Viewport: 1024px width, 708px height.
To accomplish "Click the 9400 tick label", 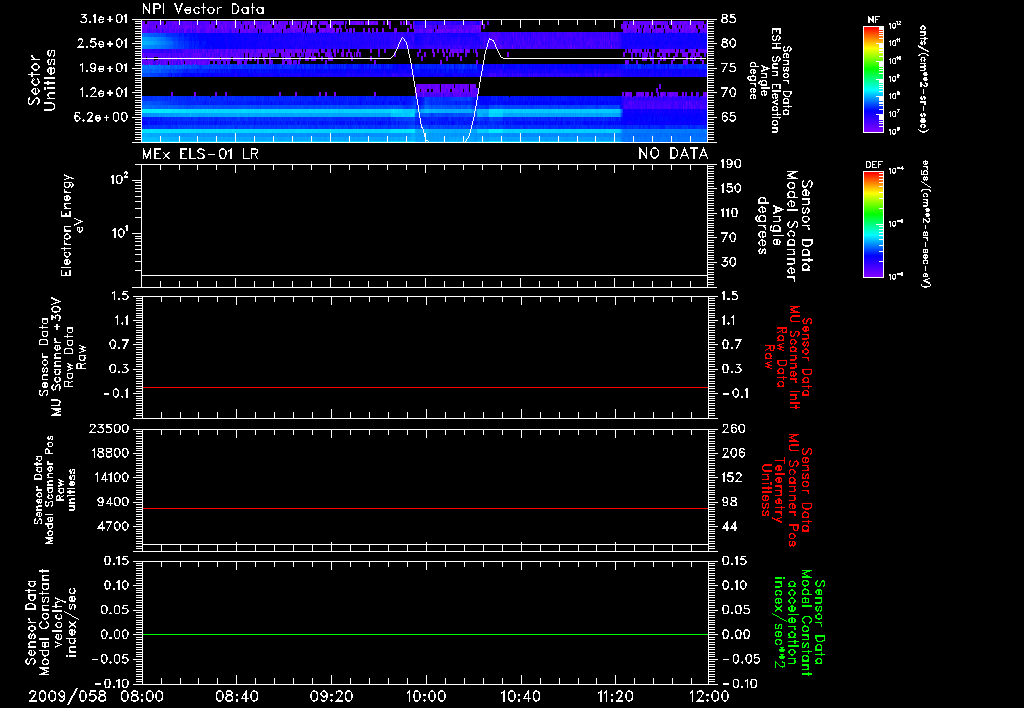I will (x=114, y=502).
